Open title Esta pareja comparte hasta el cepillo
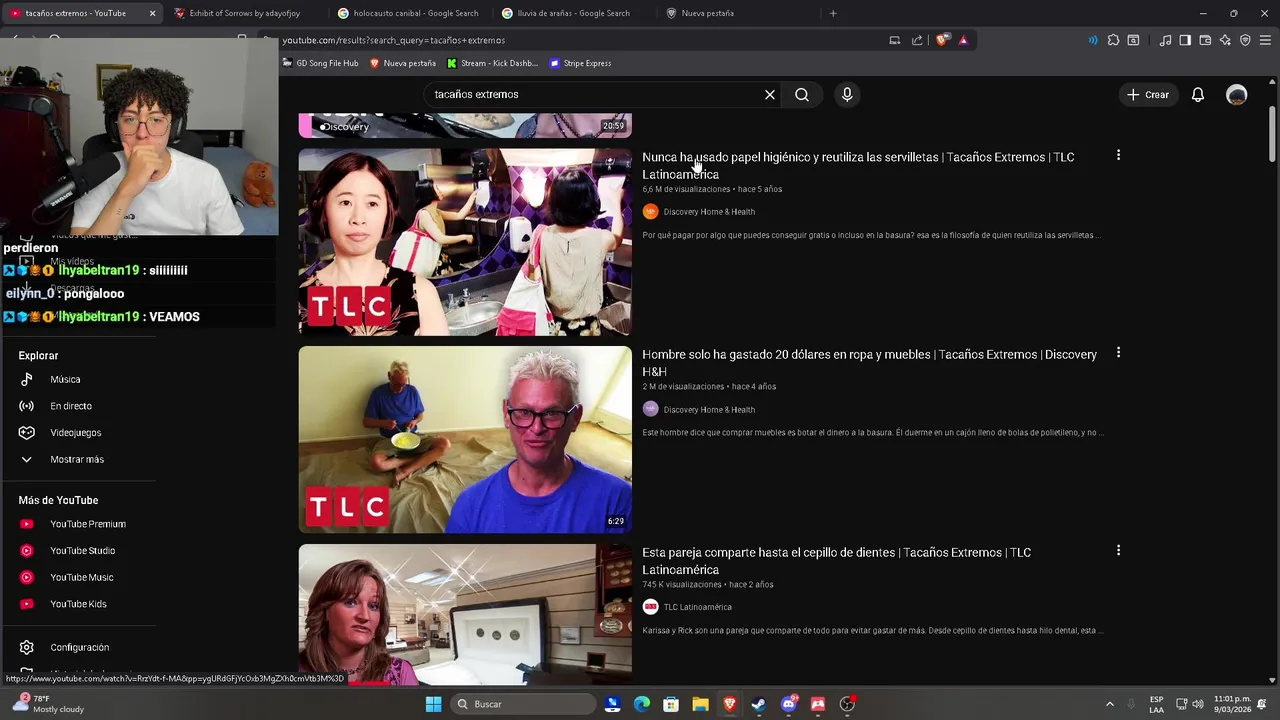 [x=836, y=561]
